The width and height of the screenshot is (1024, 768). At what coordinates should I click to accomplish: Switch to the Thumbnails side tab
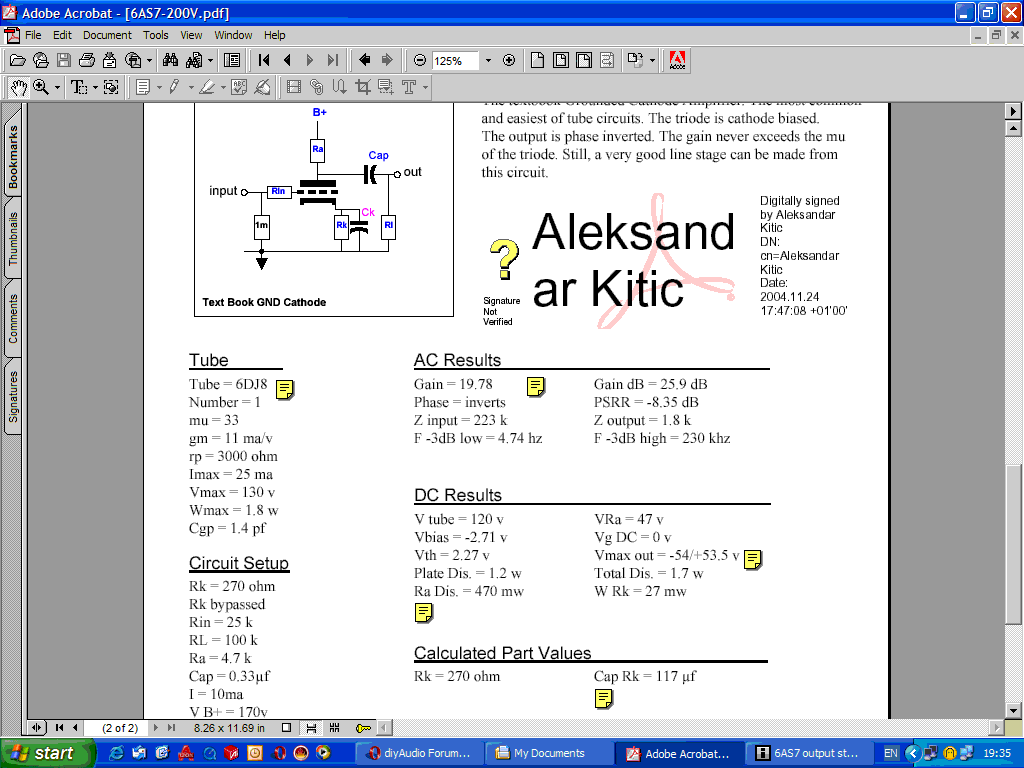coord(13,238)
